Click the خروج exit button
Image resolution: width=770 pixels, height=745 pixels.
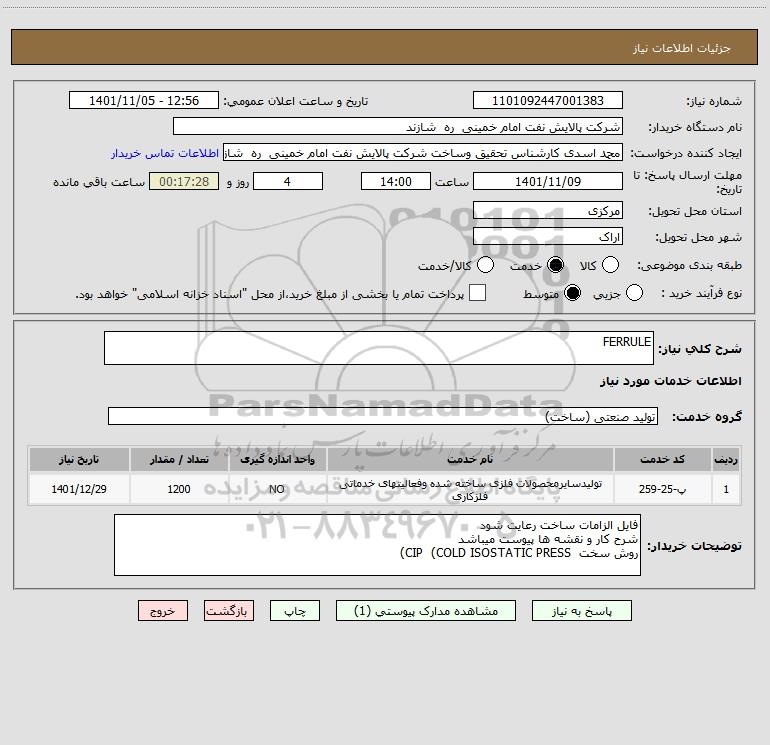(163, 611)
